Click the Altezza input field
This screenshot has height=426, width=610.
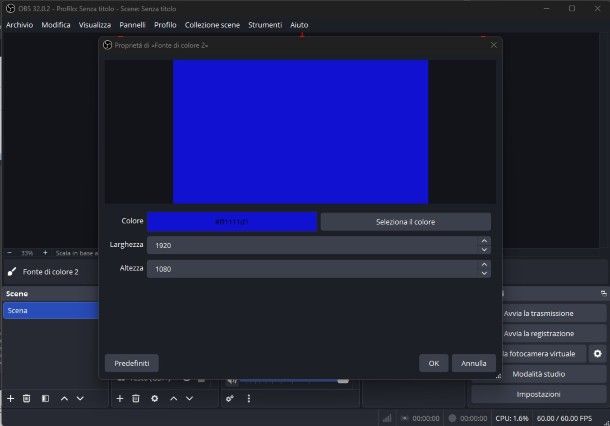coord(310,269)
